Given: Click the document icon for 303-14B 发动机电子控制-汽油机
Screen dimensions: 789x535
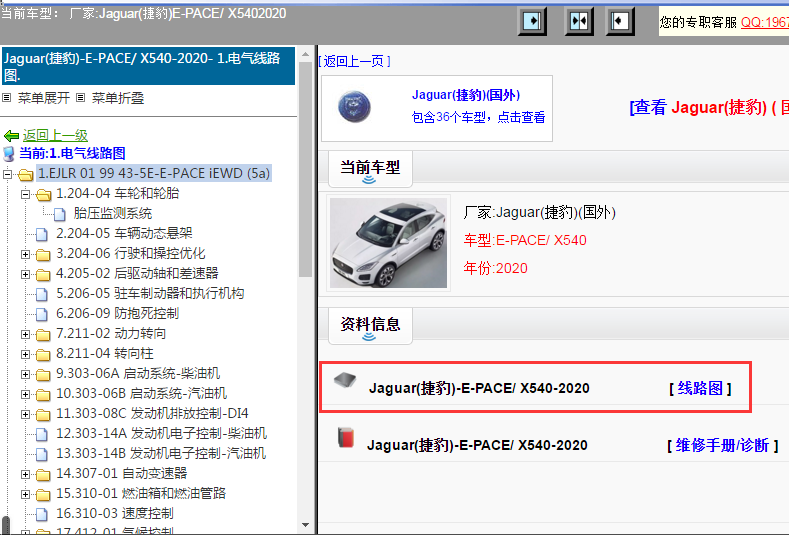Looking at the screenshot, I should 42,454.
